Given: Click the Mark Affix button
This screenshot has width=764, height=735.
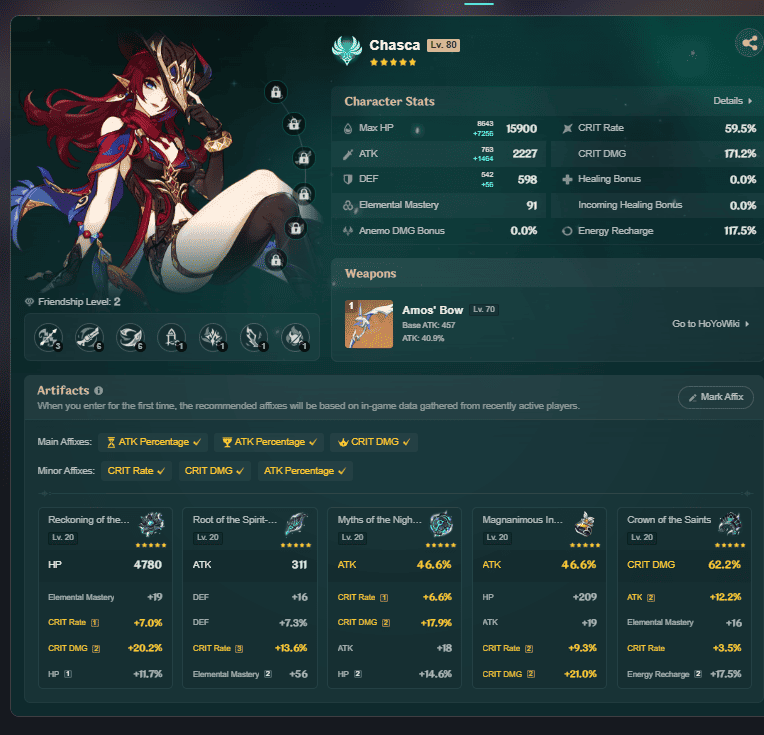Looking at the screenshot, I should (x=716, y=397).
